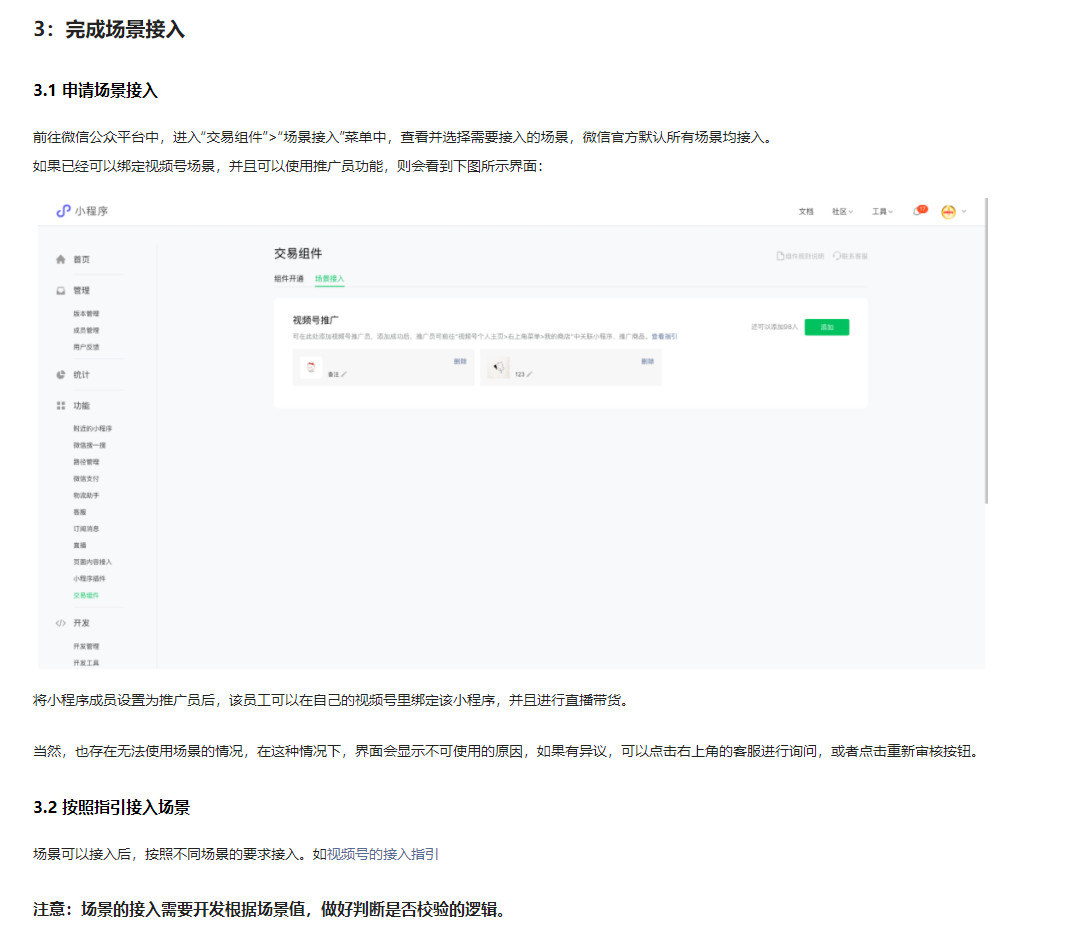Open 用户反馈 in sidebar
The width and height of the screenshot is (1076, 944).
point(86,347)
